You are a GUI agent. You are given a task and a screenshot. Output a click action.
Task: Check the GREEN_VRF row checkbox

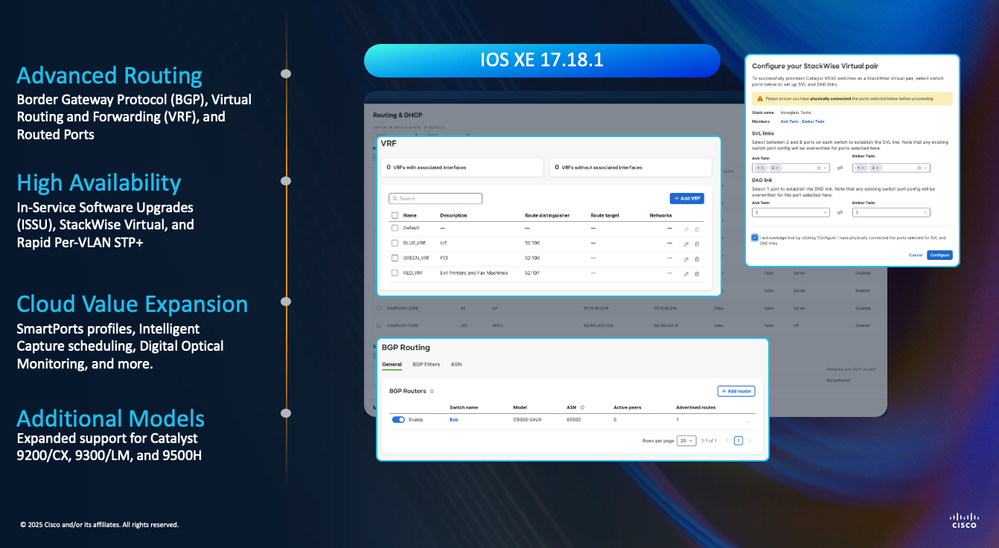tap(394, 258)
